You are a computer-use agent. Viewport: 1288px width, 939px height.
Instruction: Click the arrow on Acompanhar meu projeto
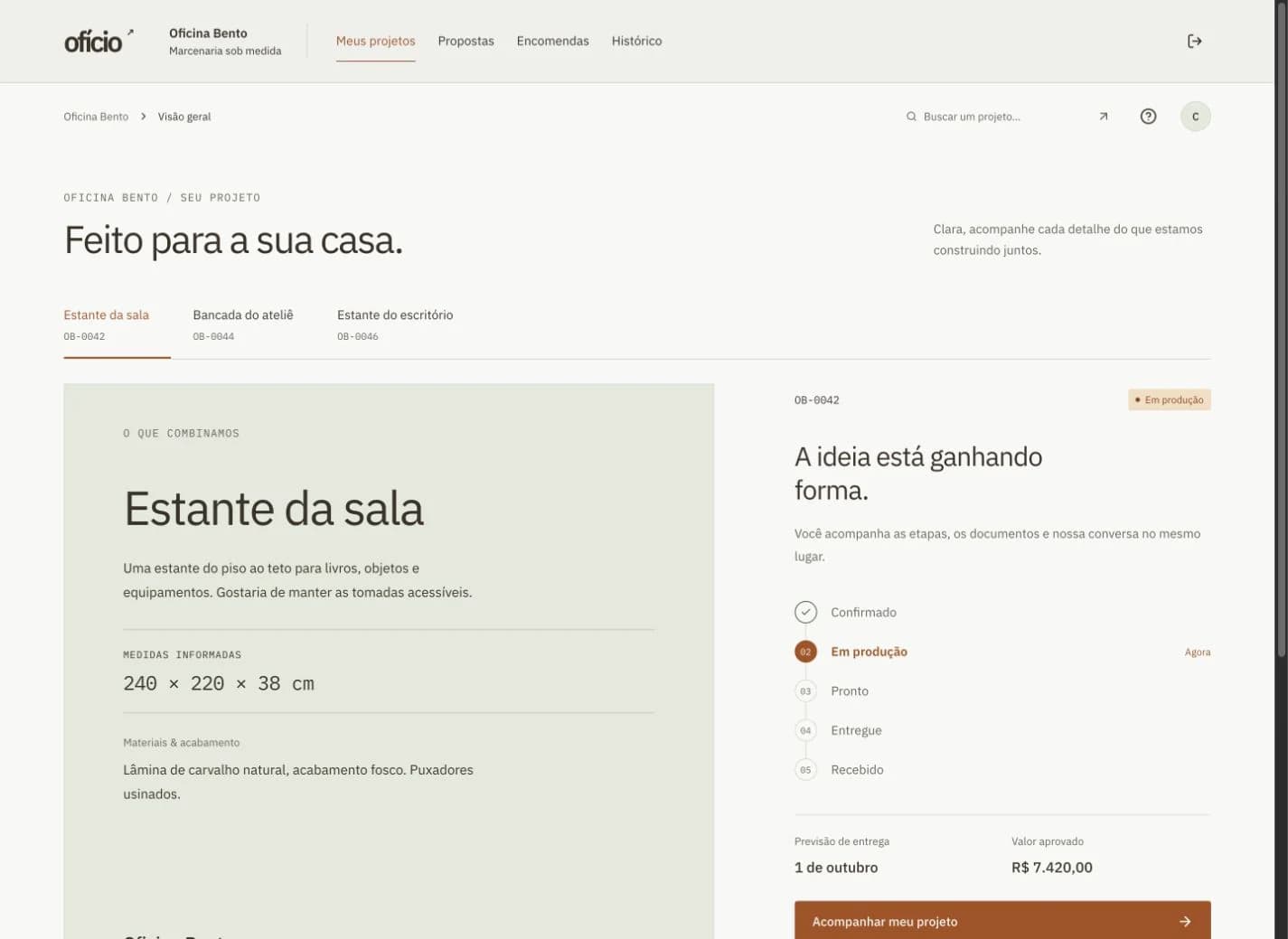1185,922
